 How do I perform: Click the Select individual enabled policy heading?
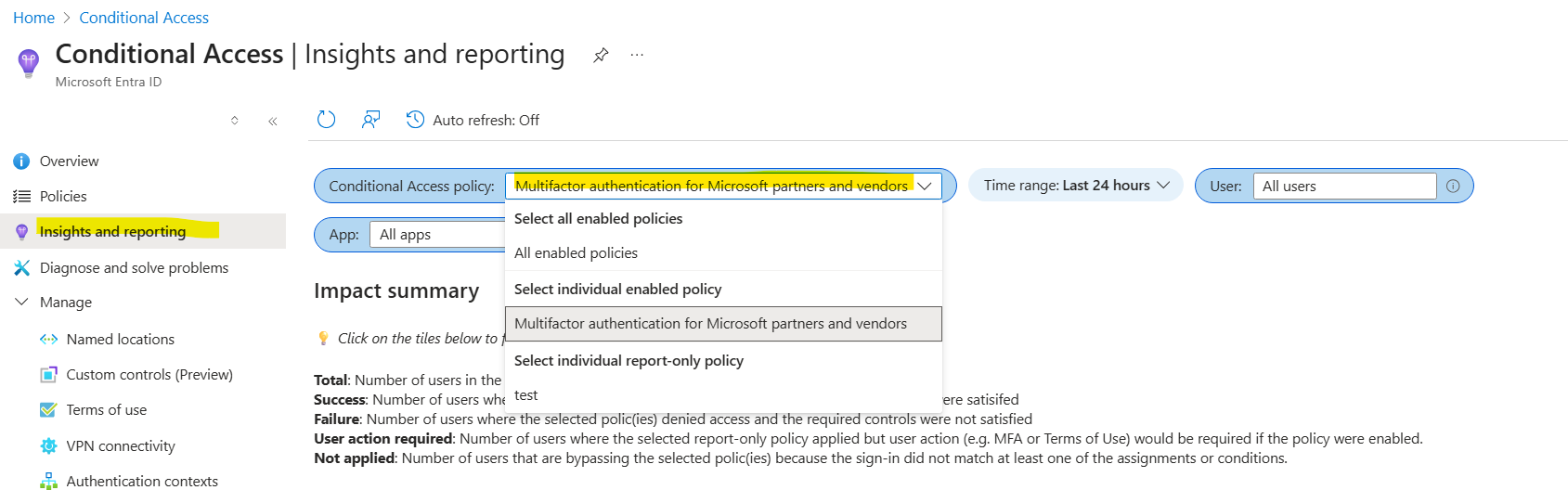point(617,290)
